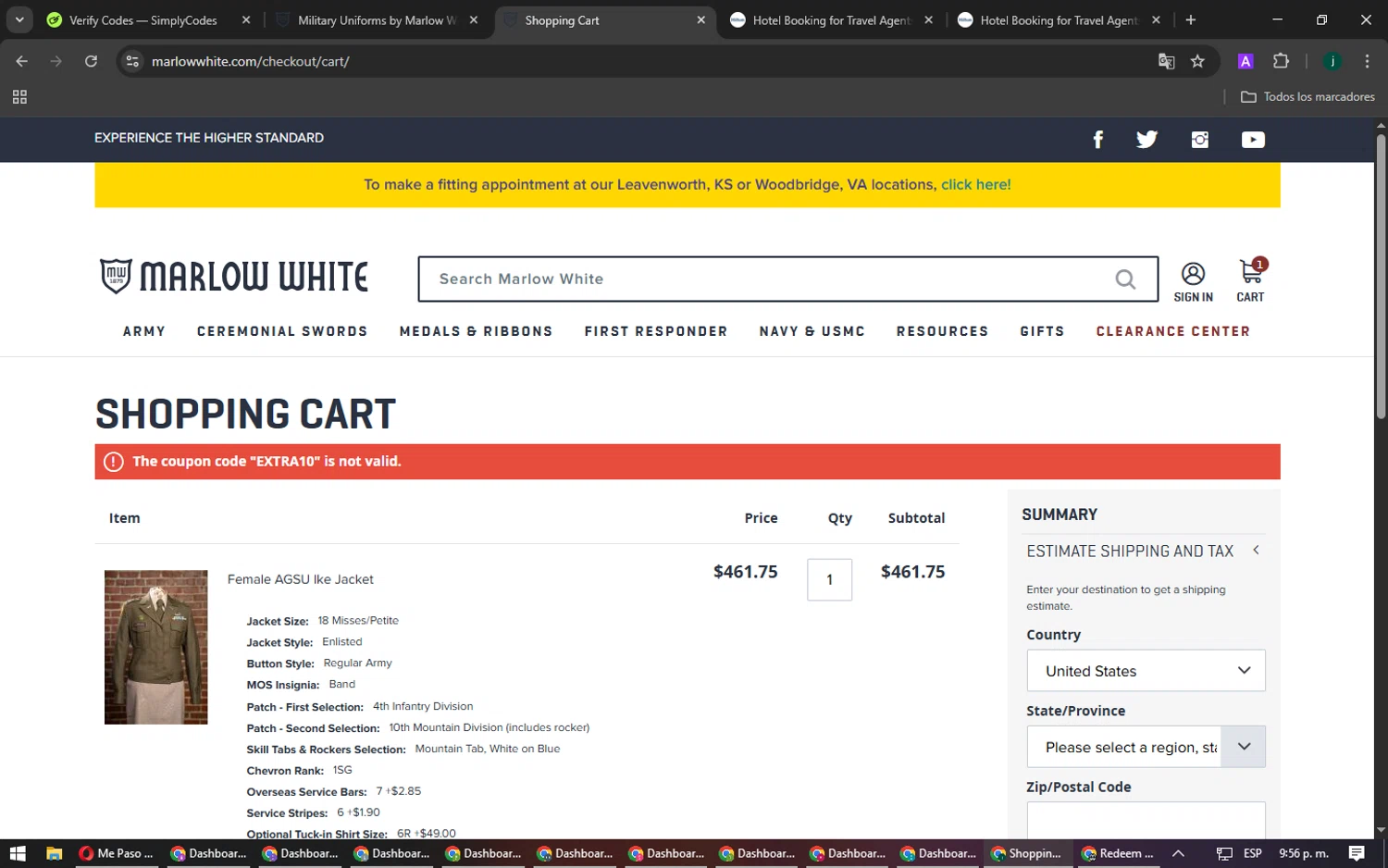The width and height of the screenshot is (1388, 868).
Task: Click the SUMMARY heading
Action: coord(1060,515)
